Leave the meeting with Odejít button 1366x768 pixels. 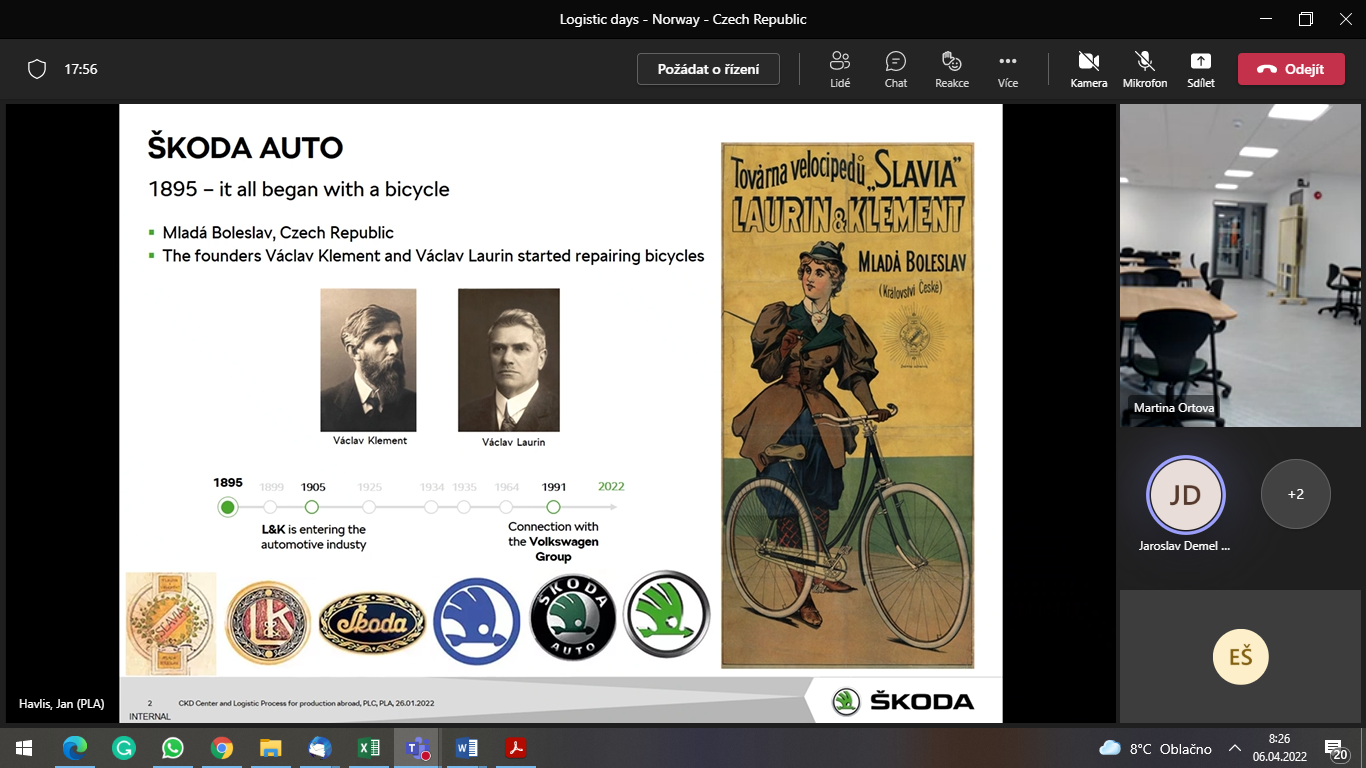click(x=1291, y=69)
